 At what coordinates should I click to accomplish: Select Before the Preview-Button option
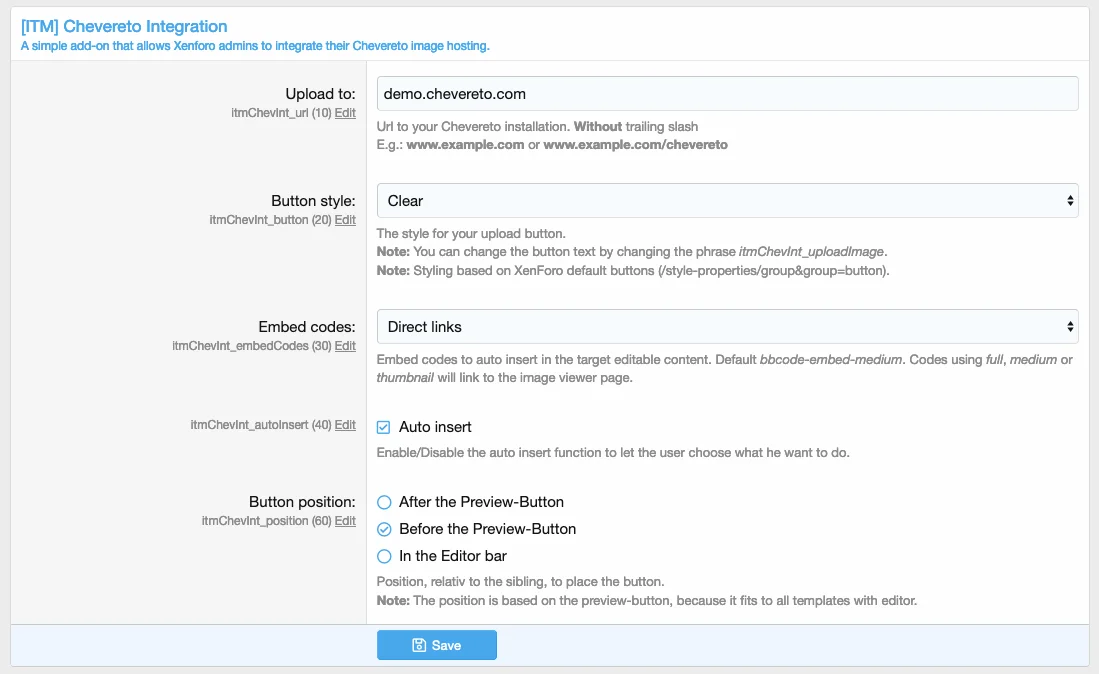pyautogui.click(x=384, y=529)
